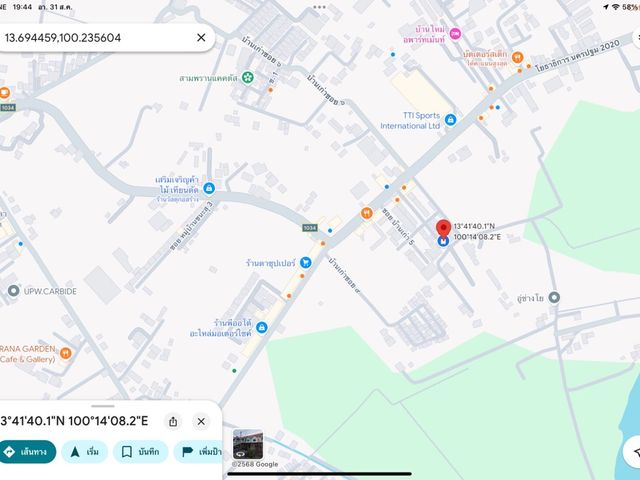Tap the สามพรานแคคตัส label
Image resolution: width=640 pixels, height=480 pixels.
point(208,78)
